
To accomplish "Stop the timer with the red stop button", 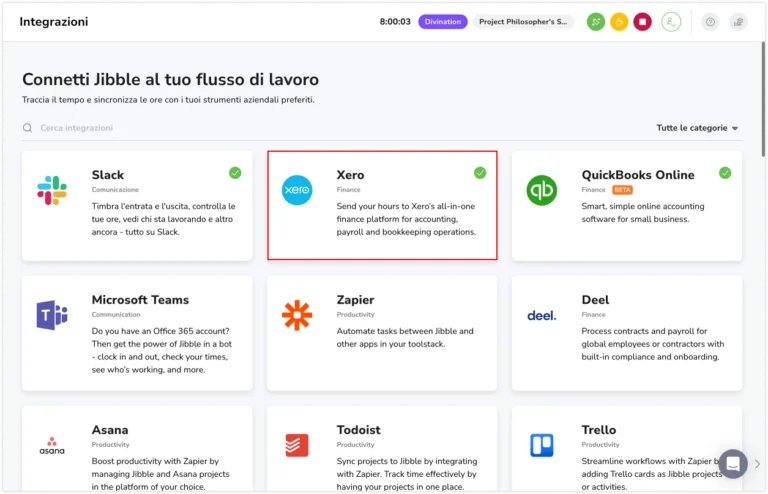I will pos(642,22).
